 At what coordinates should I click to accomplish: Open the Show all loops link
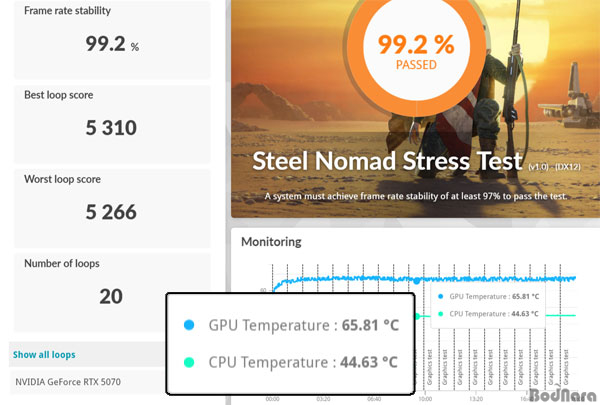[x=43, y=354]
